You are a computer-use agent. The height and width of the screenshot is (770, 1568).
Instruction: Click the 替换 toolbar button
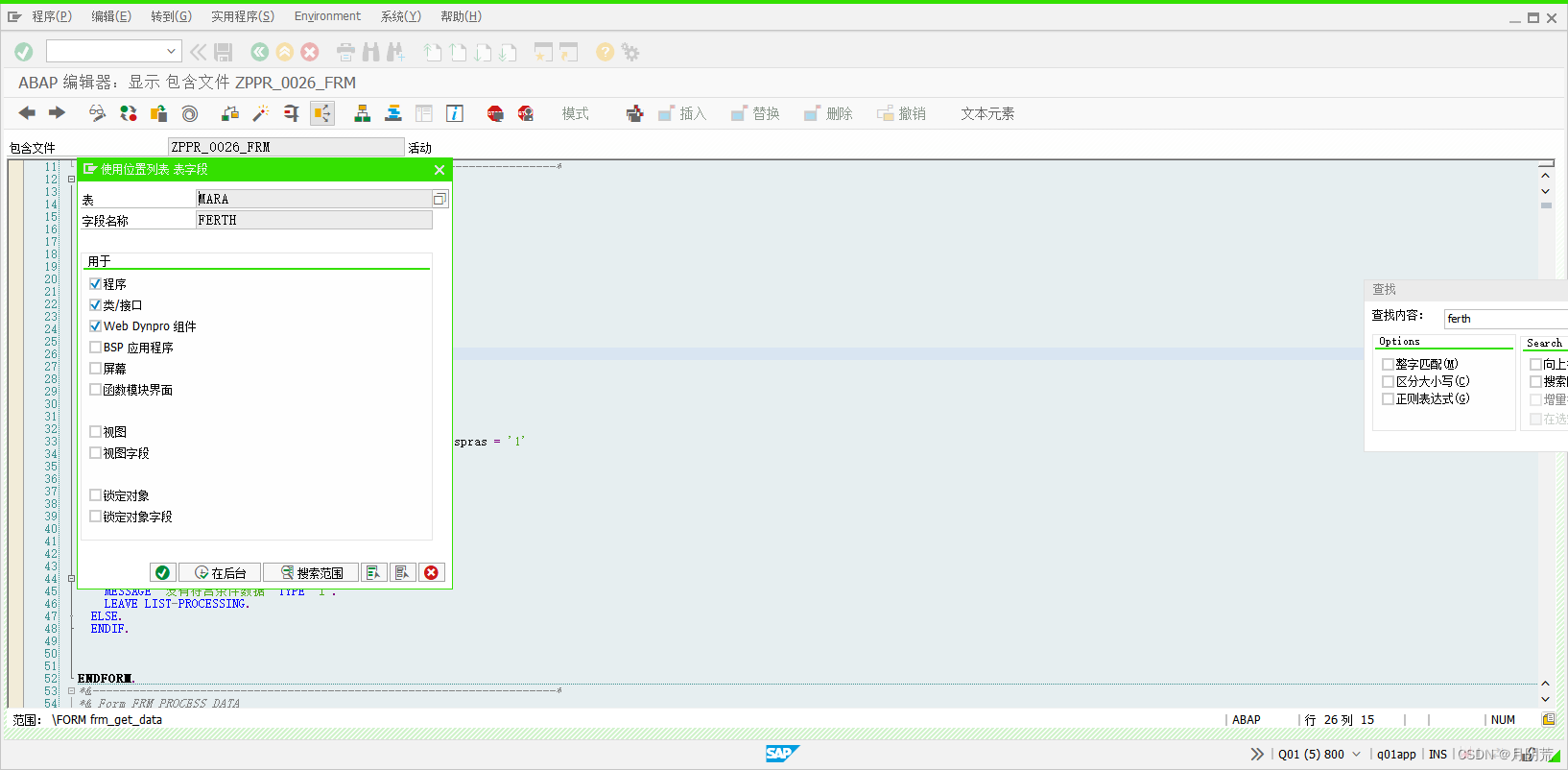(754, 113)
